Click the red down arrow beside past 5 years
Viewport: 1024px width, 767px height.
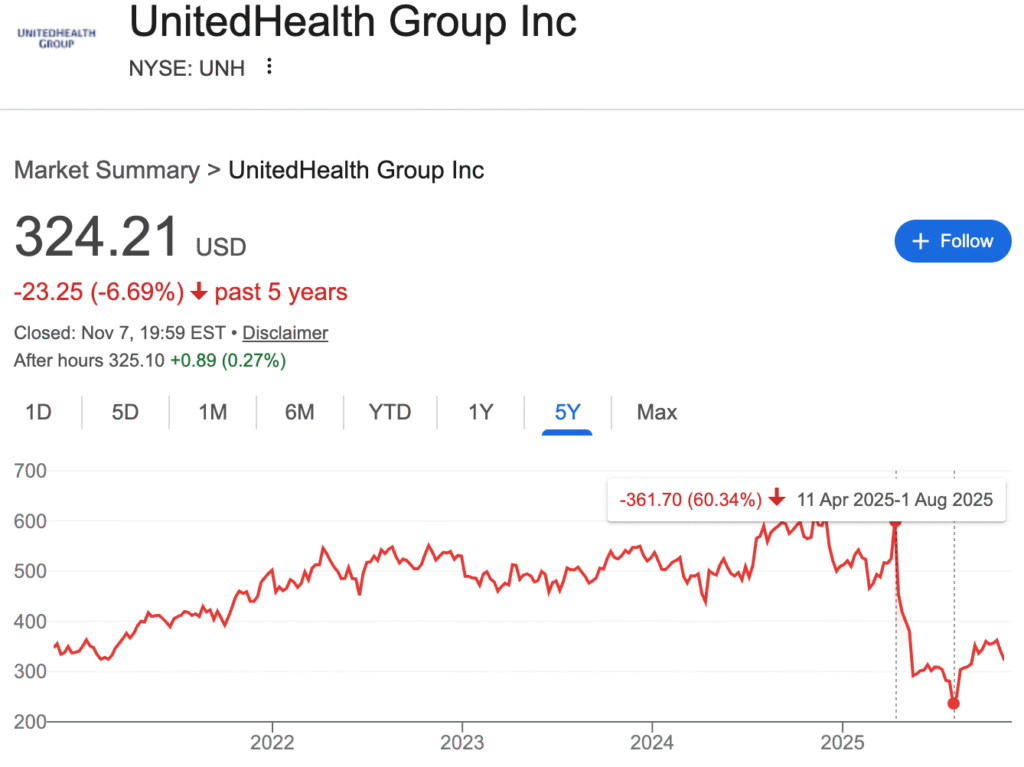tap(199, 292)
